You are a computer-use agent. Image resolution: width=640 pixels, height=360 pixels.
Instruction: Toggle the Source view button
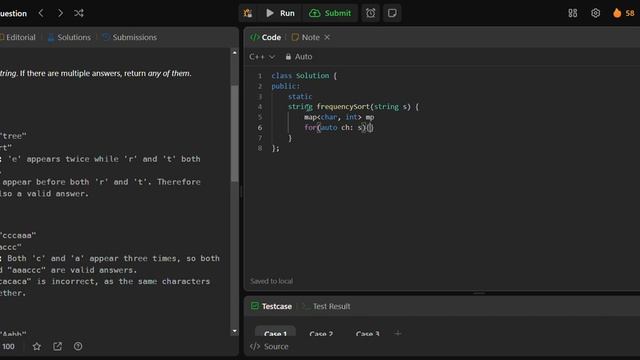pos(269,347)
